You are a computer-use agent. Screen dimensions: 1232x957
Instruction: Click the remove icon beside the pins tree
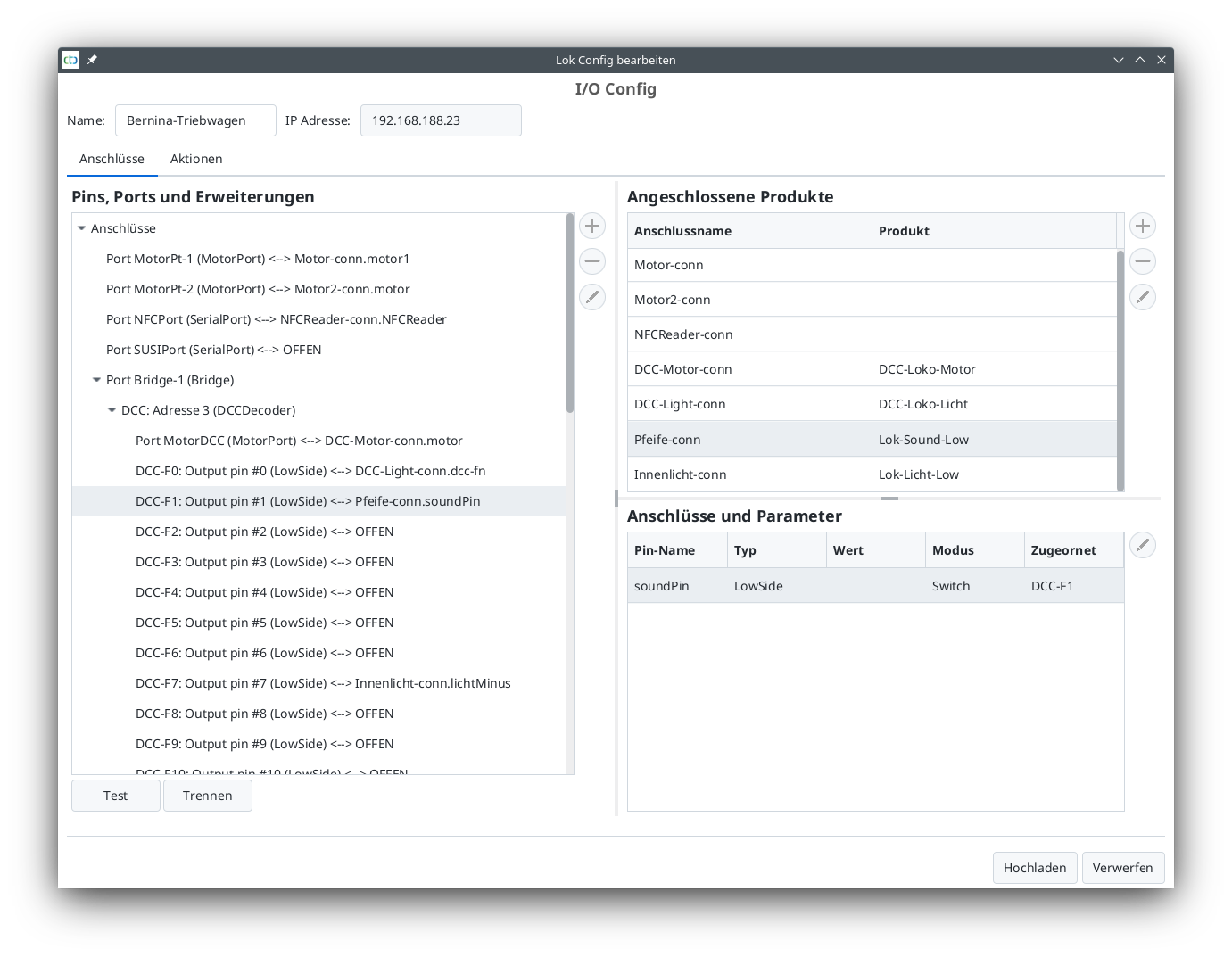pos(592,261)
